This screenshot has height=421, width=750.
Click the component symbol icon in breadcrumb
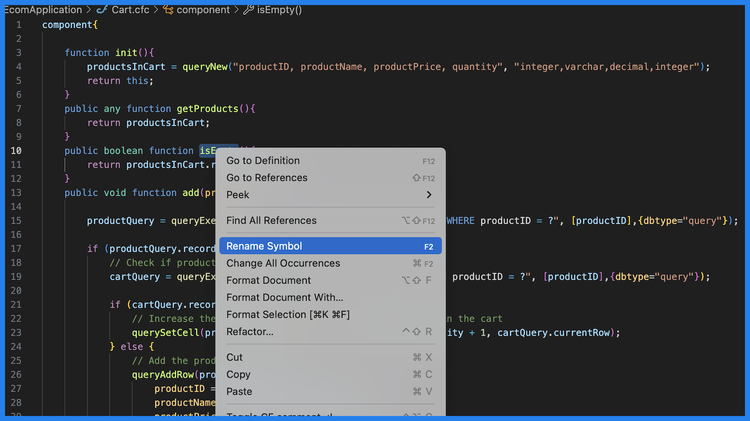[x=167, y=10]
